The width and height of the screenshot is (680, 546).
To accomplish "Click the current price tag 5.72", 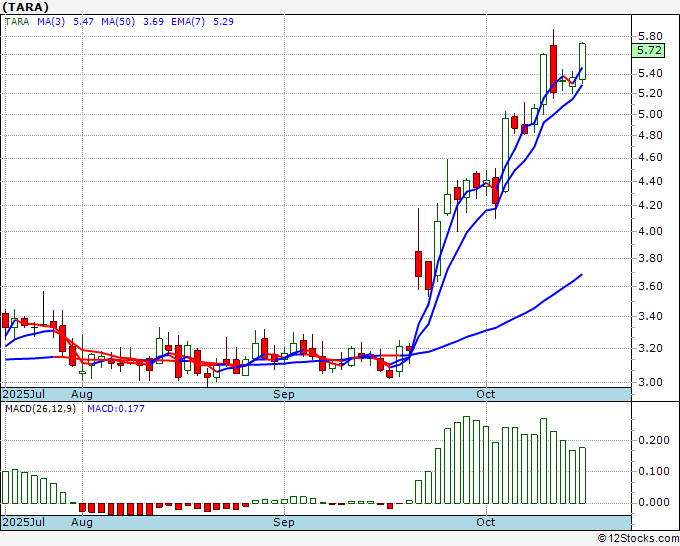I will pos(648,50).
